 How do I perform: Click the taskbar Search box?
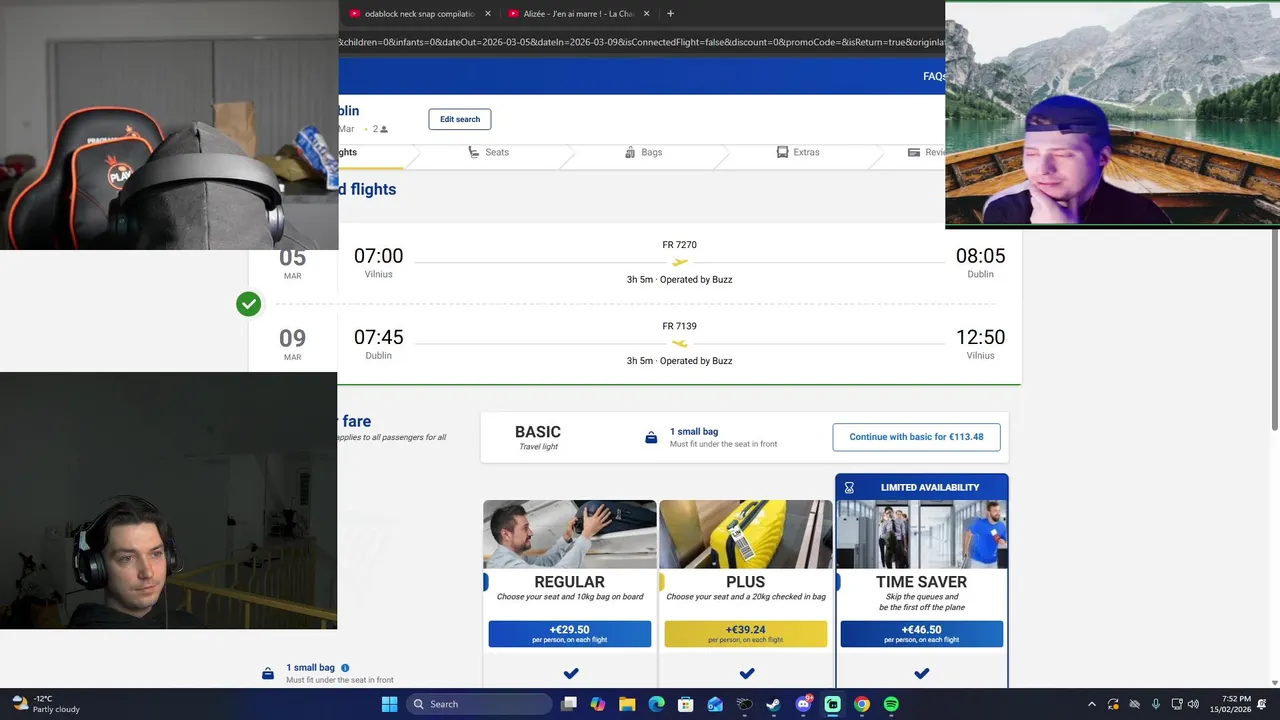pyautogui.click(x=480, y=704)
